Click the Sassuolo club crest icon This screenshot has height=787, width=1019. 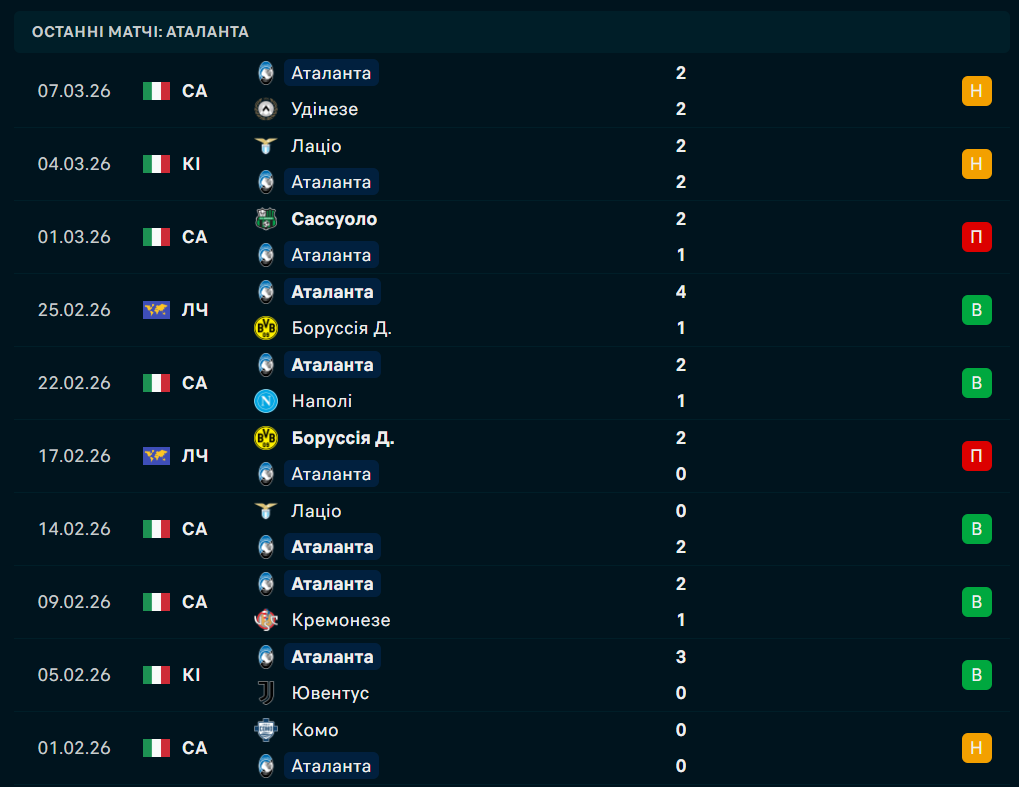tap(266, 219)
